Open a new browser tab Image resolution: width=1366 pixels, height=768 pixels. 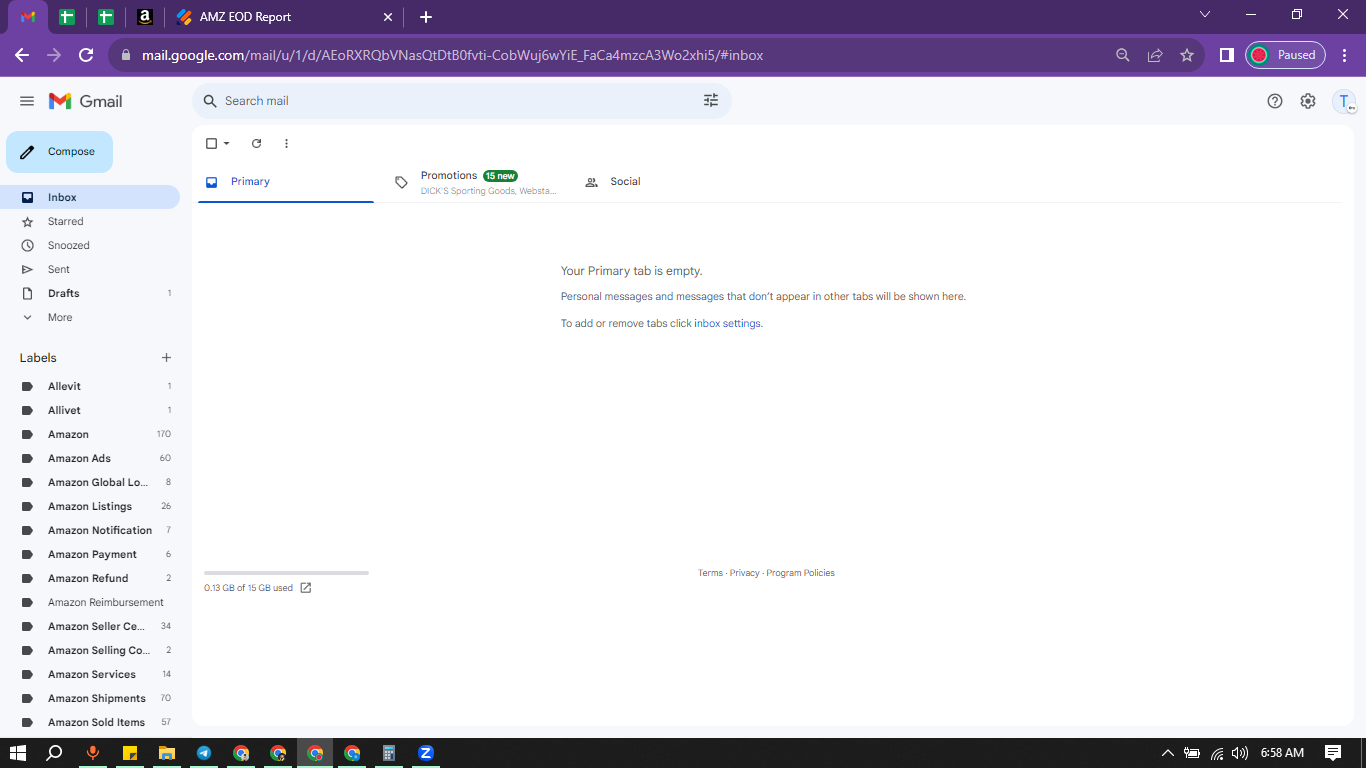click(426, 17)
